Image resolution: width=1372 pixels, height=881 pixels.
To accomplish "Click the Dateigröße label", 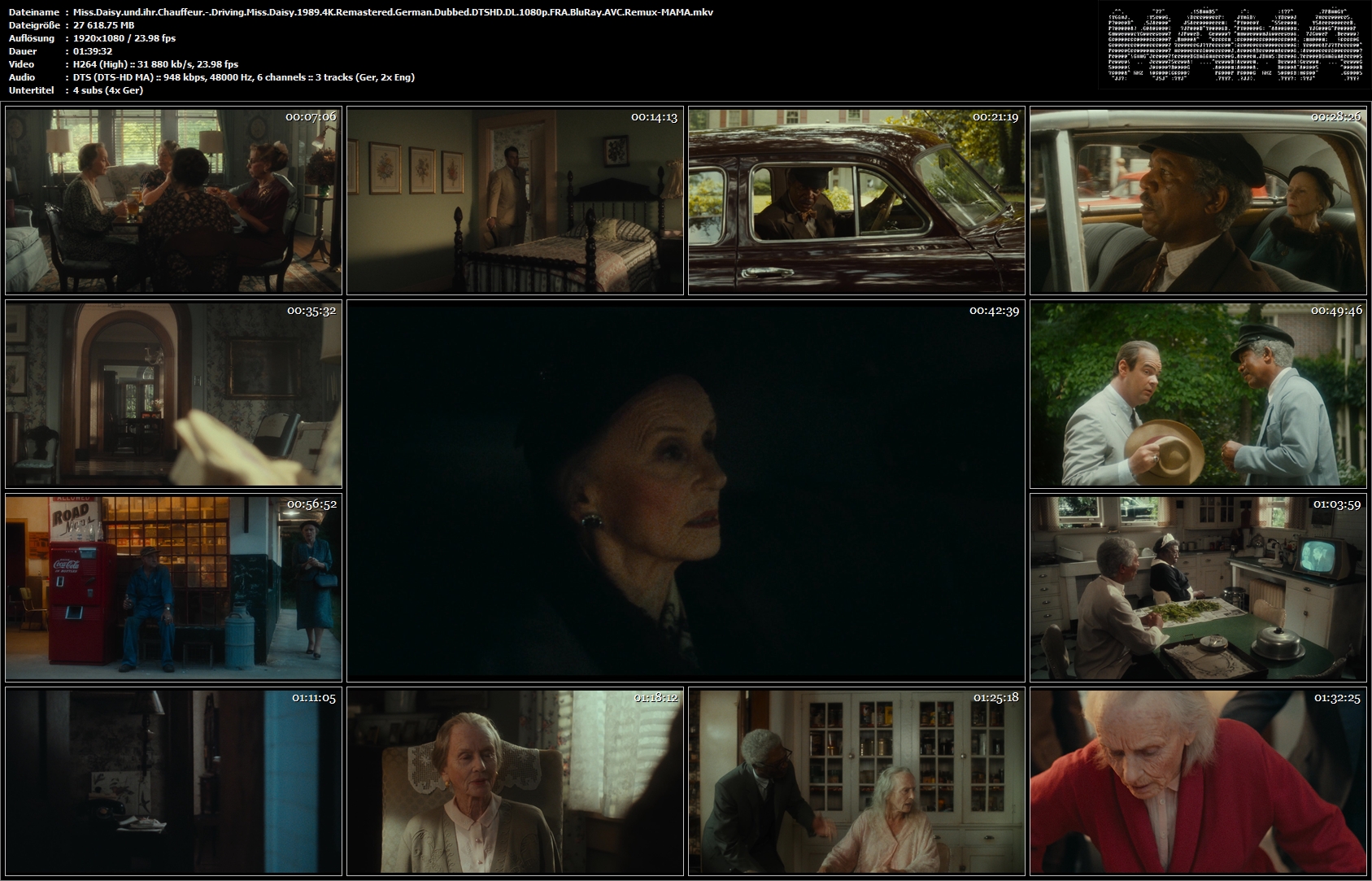I will (x=34, y=25).
